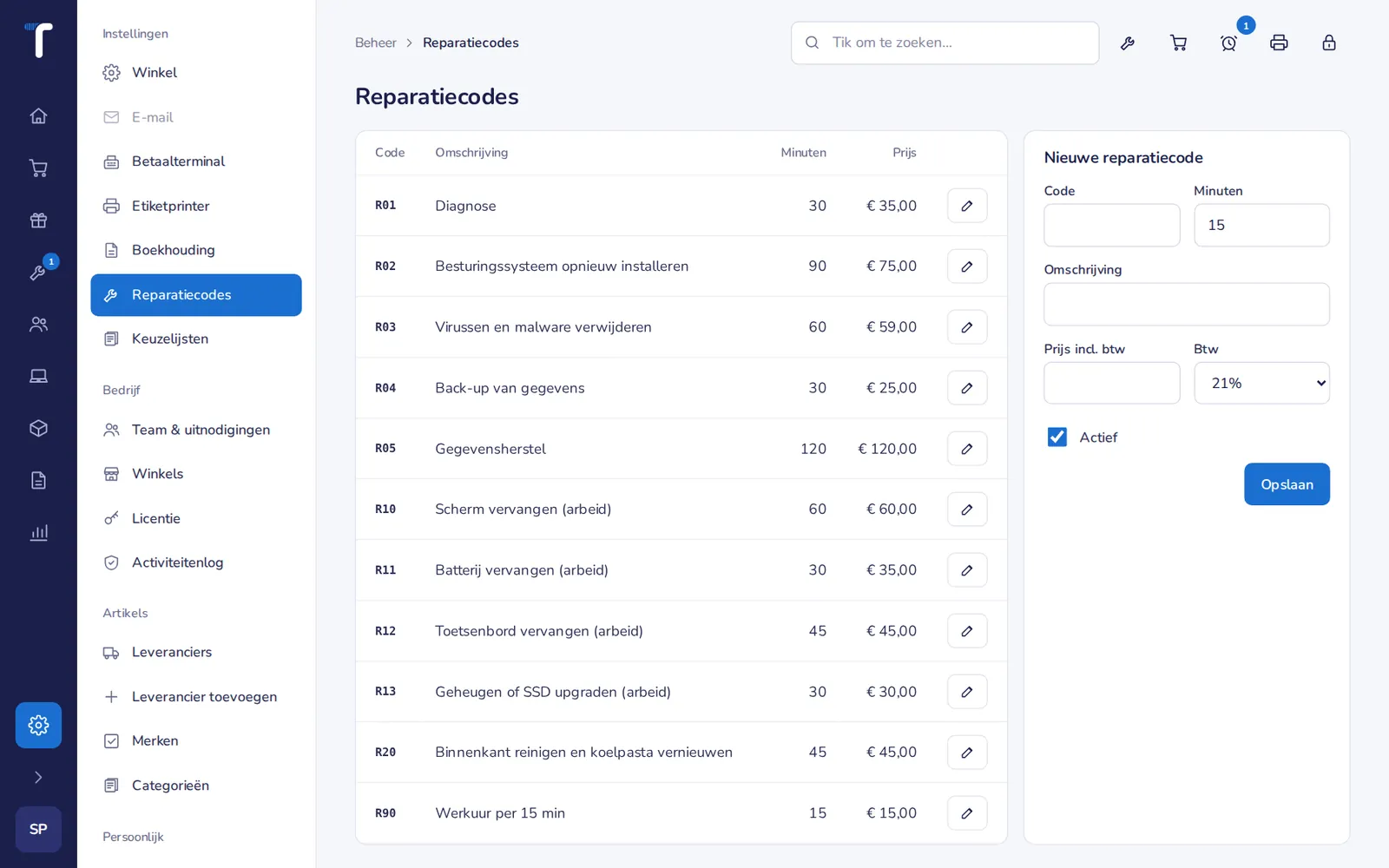This screenshot has height=868, width=1389.
Task: Edit repair code R01 Diagnose
Action: (x=967, y=206)
